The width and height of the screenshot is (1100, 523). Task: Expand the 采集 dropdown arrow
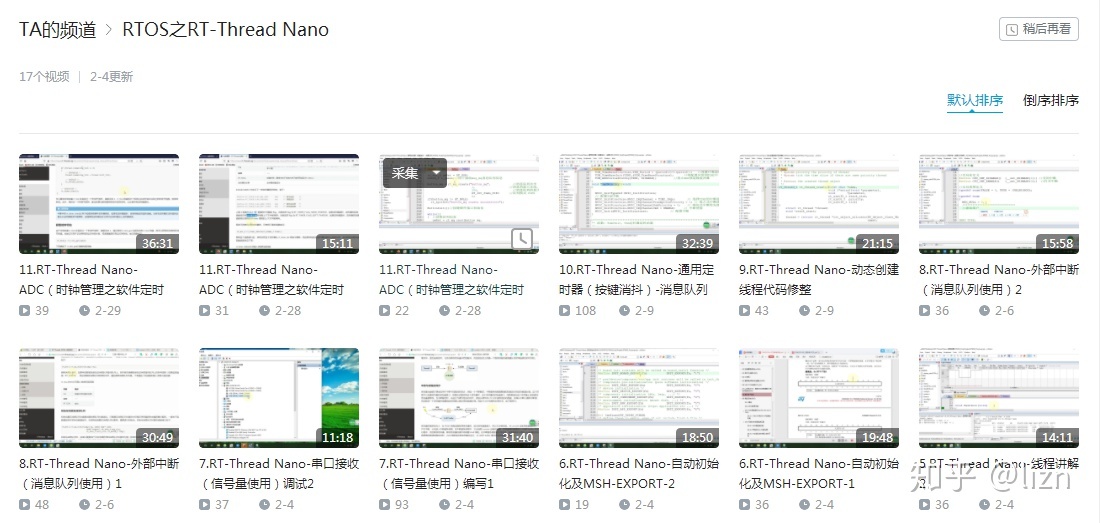tap(436, 173)
